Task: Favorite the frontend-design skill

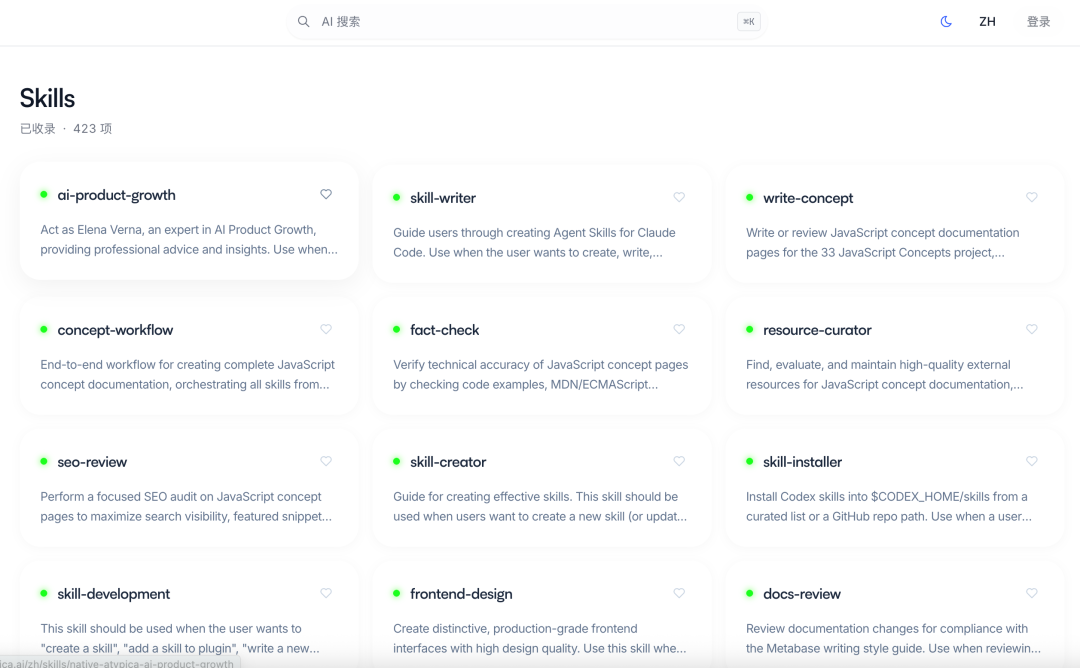Action: pos(679,593)
